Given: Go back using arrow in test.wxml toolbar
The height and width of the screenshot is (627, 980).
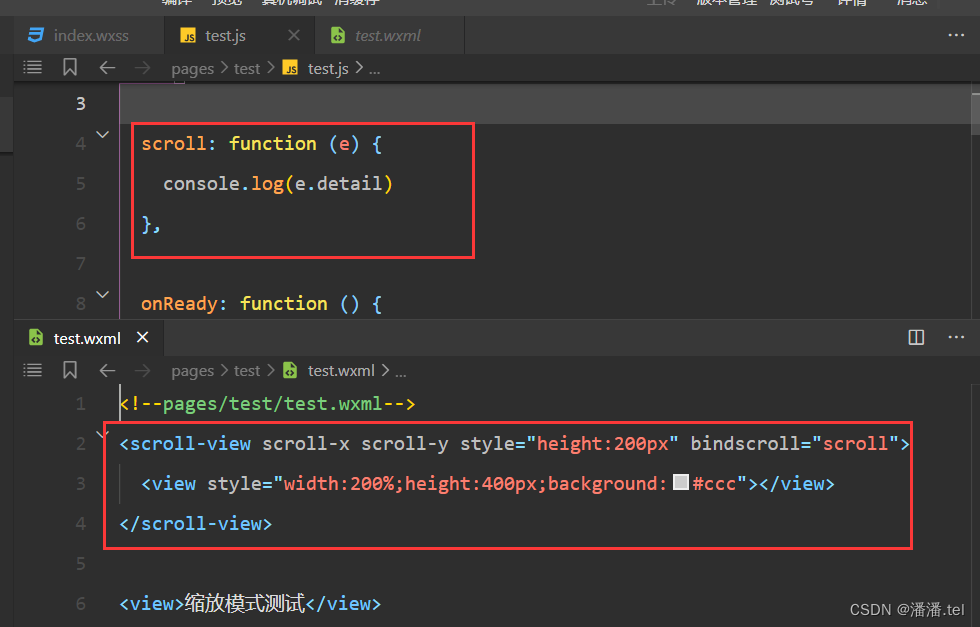Looking at the screenshot, I should click(108, 370).
